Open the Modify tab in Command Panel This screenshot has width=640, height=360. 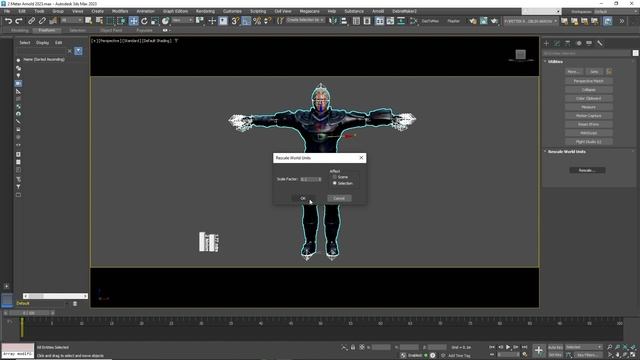[x=557, y=43]
